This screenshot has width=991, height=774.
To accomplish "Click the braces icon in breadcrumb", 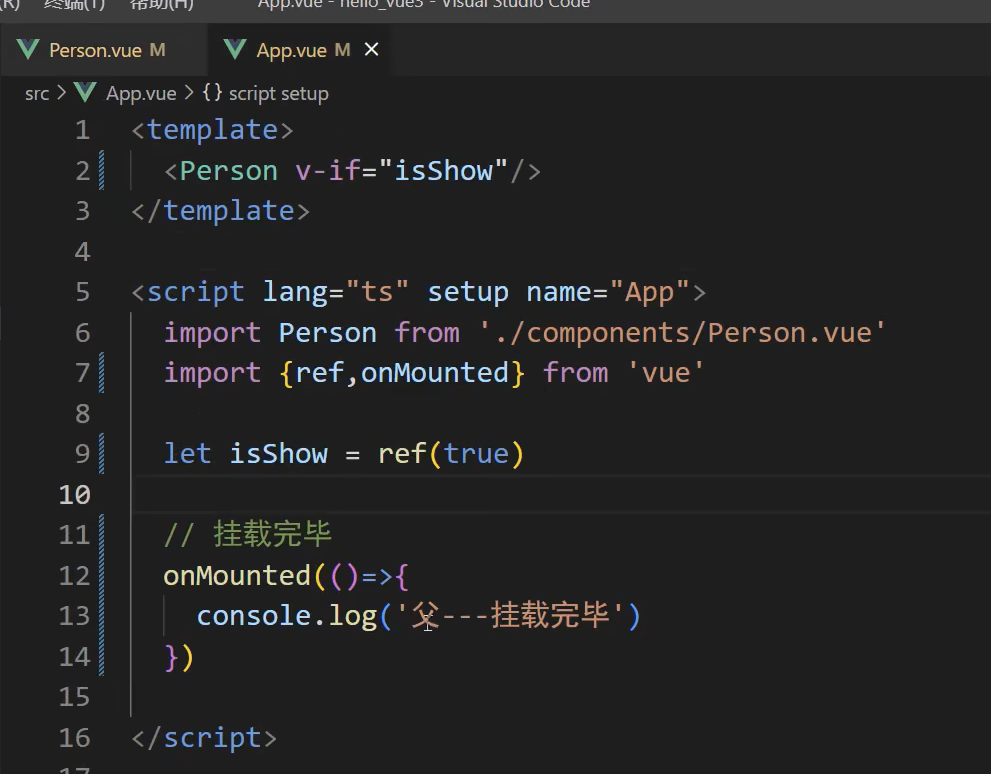I will pyautogui.click(x=212, y=92).
